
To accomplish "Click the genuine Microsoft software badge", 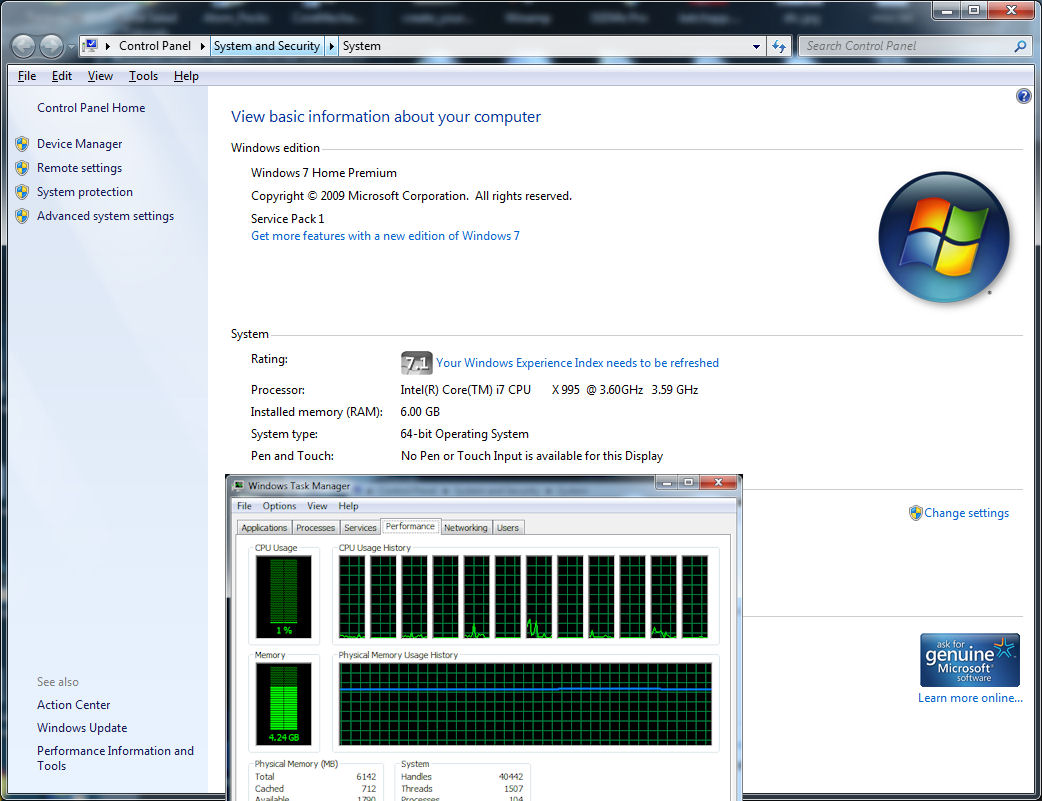I will coord(970,659).
